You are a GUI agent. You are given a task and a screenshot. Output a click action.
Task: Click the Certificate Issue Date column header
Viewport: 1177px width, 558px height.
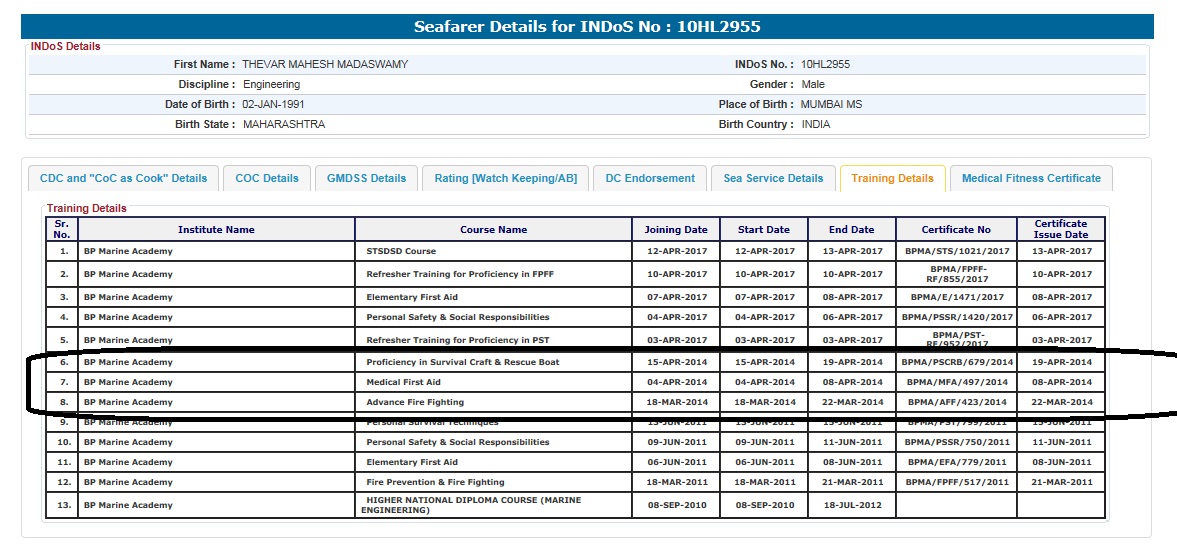(x=1061, y=229)
